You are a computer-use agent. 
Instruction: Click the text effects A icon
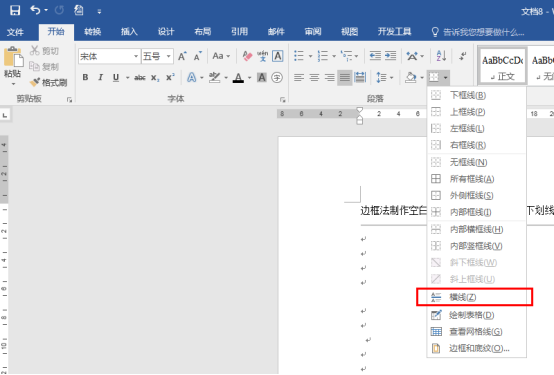(191, 77)
